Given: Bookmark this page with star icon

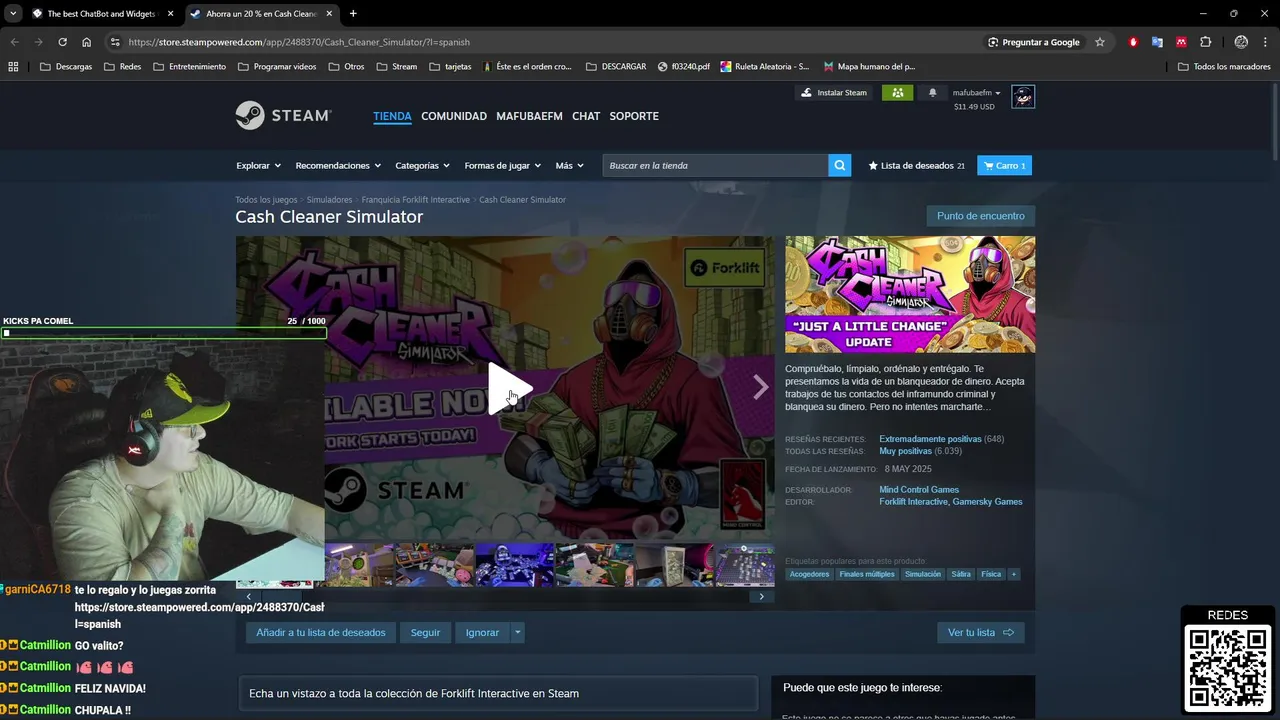Looking at the screenshot, I should click(1100, 42).
